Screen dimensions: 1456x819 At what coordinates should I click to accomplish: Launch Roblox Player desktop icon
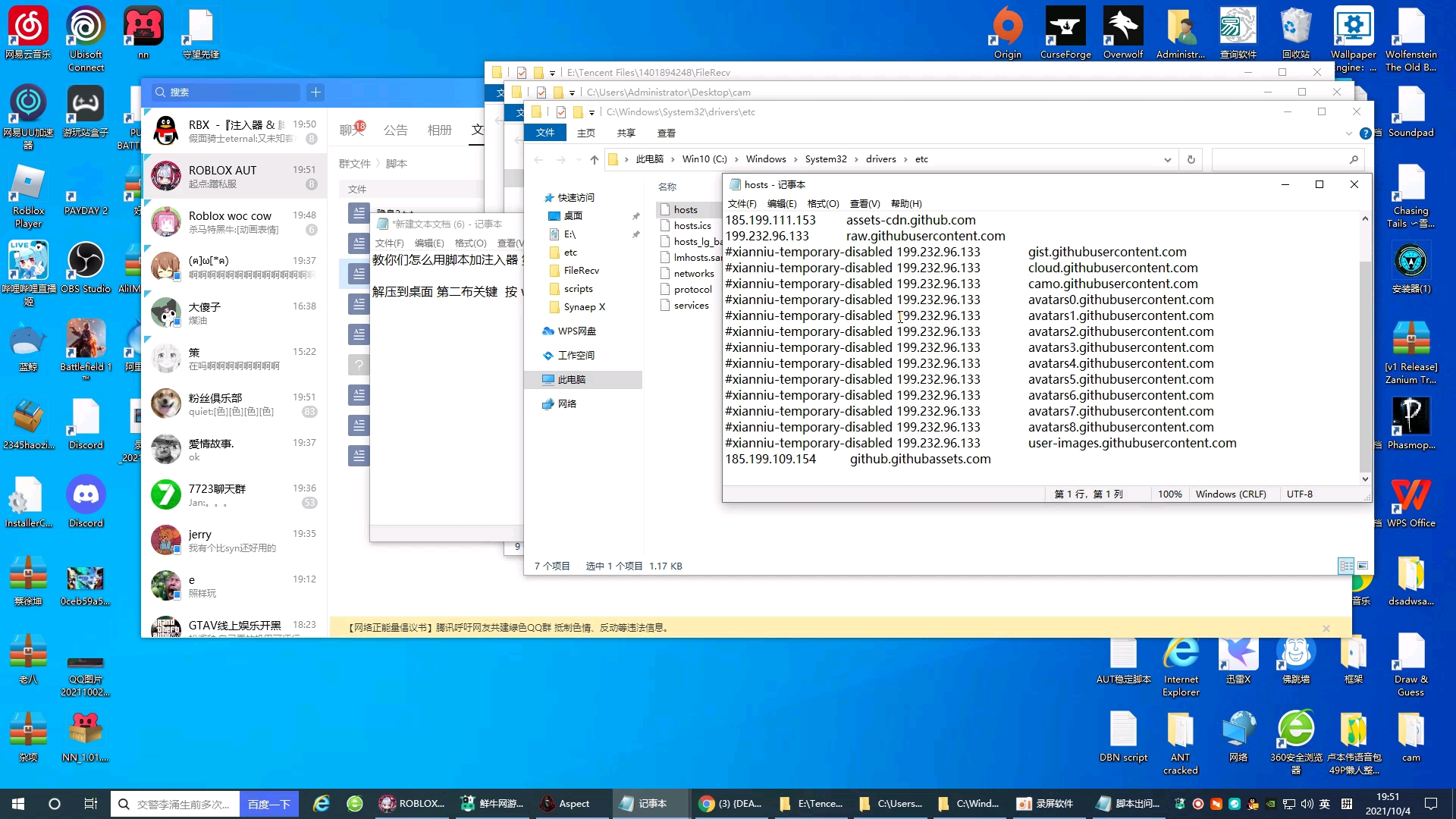pyautogui.click(x=28, y=196)
